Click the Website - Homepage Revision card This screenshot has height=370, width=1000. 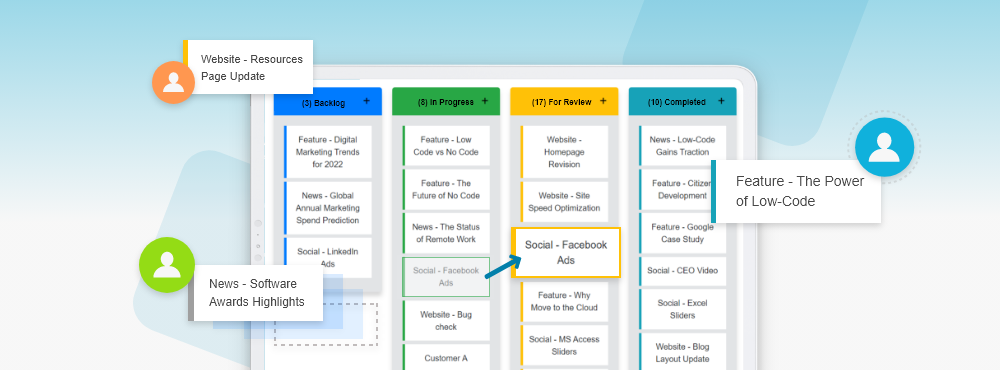(564, 152)
